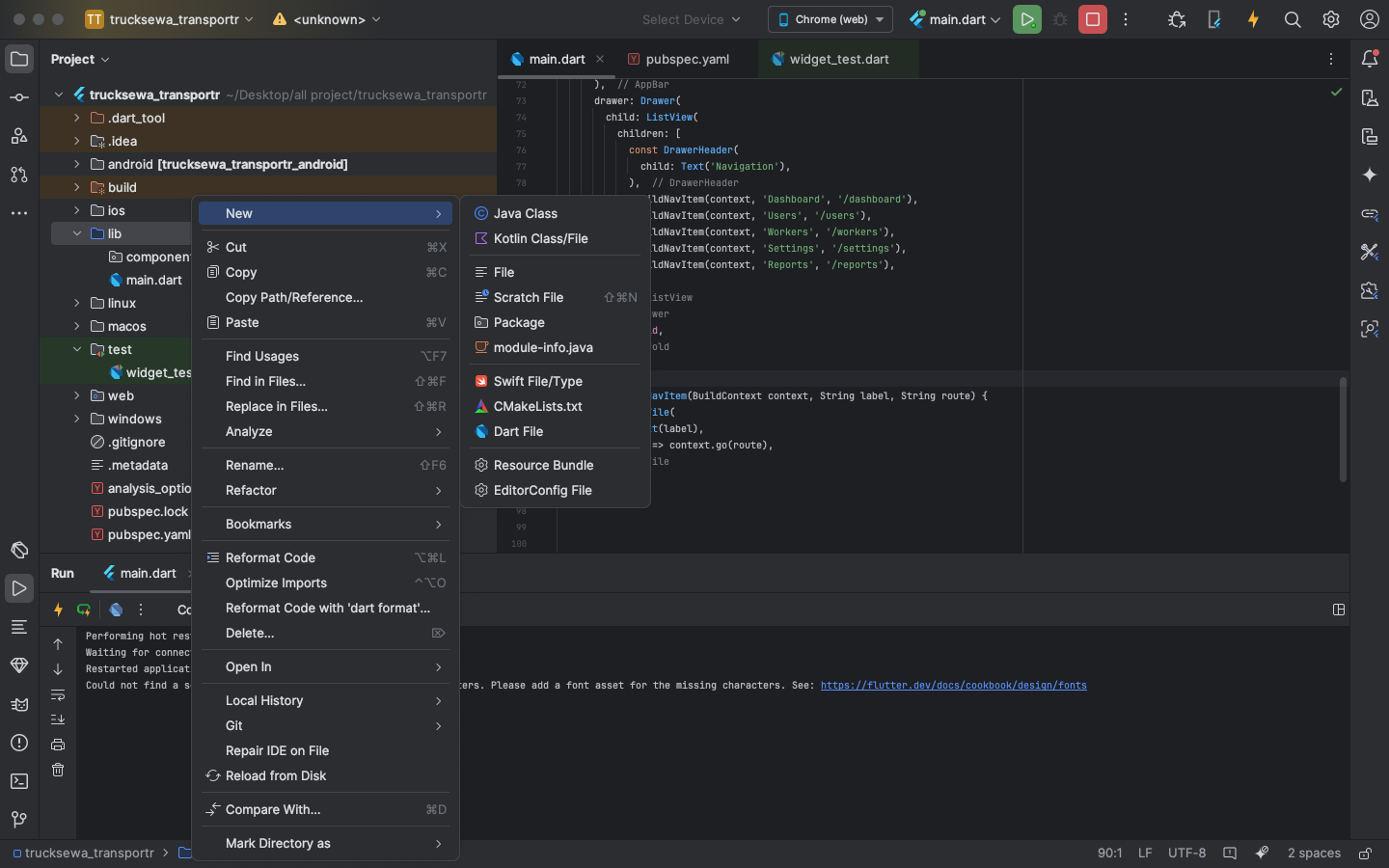Collapse the lib folder

coord(77,233)
